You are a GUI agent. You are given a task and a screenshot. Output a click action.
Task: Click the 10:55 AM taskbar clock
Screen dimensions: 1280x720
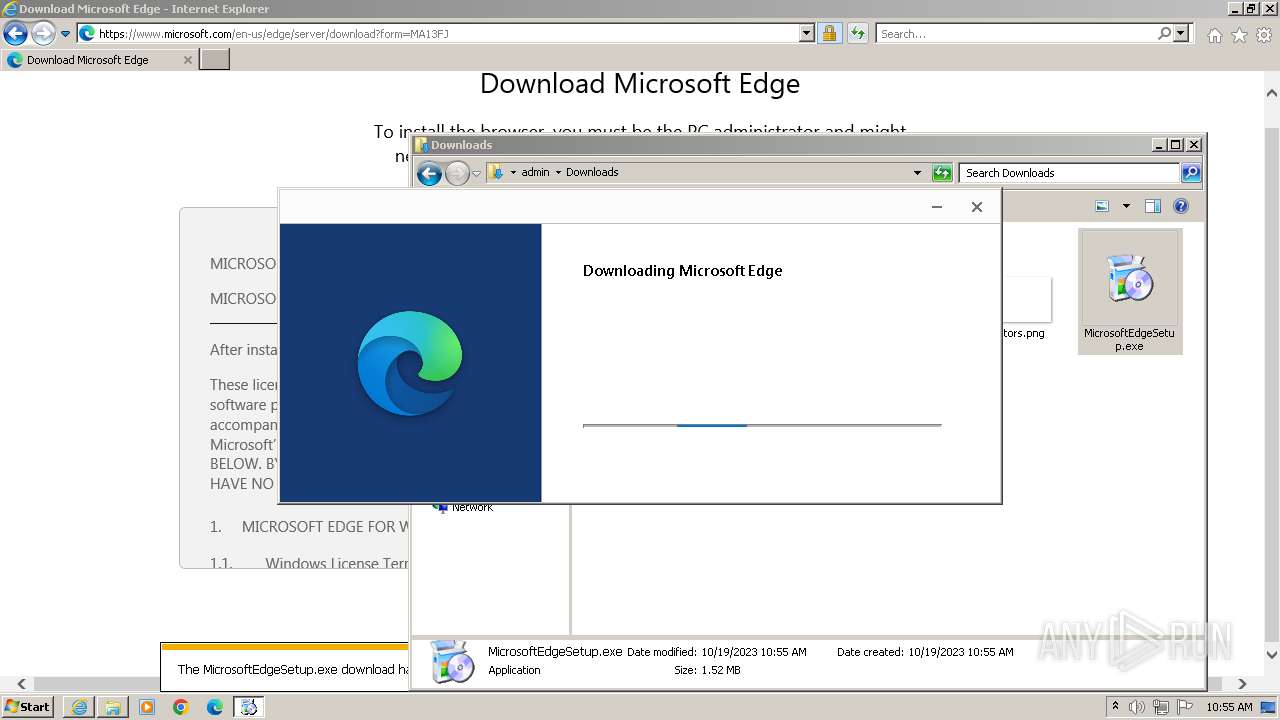1229,707
